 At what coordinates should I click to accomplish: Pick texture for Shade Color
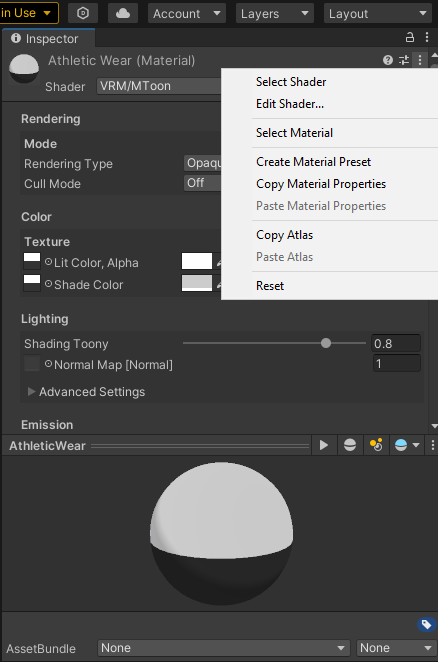[x=49, y=284]
